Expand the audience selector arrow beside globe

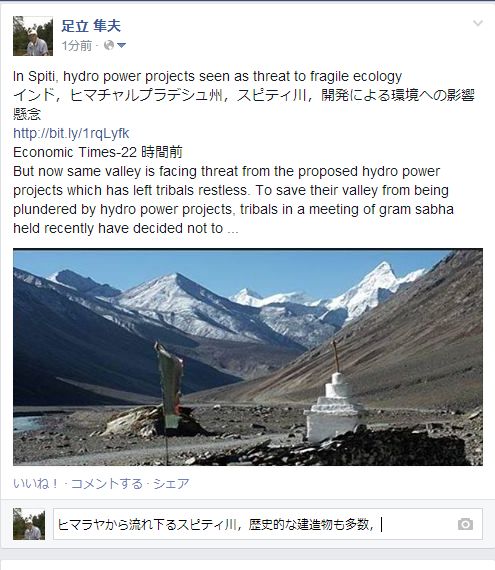point(121,45)
